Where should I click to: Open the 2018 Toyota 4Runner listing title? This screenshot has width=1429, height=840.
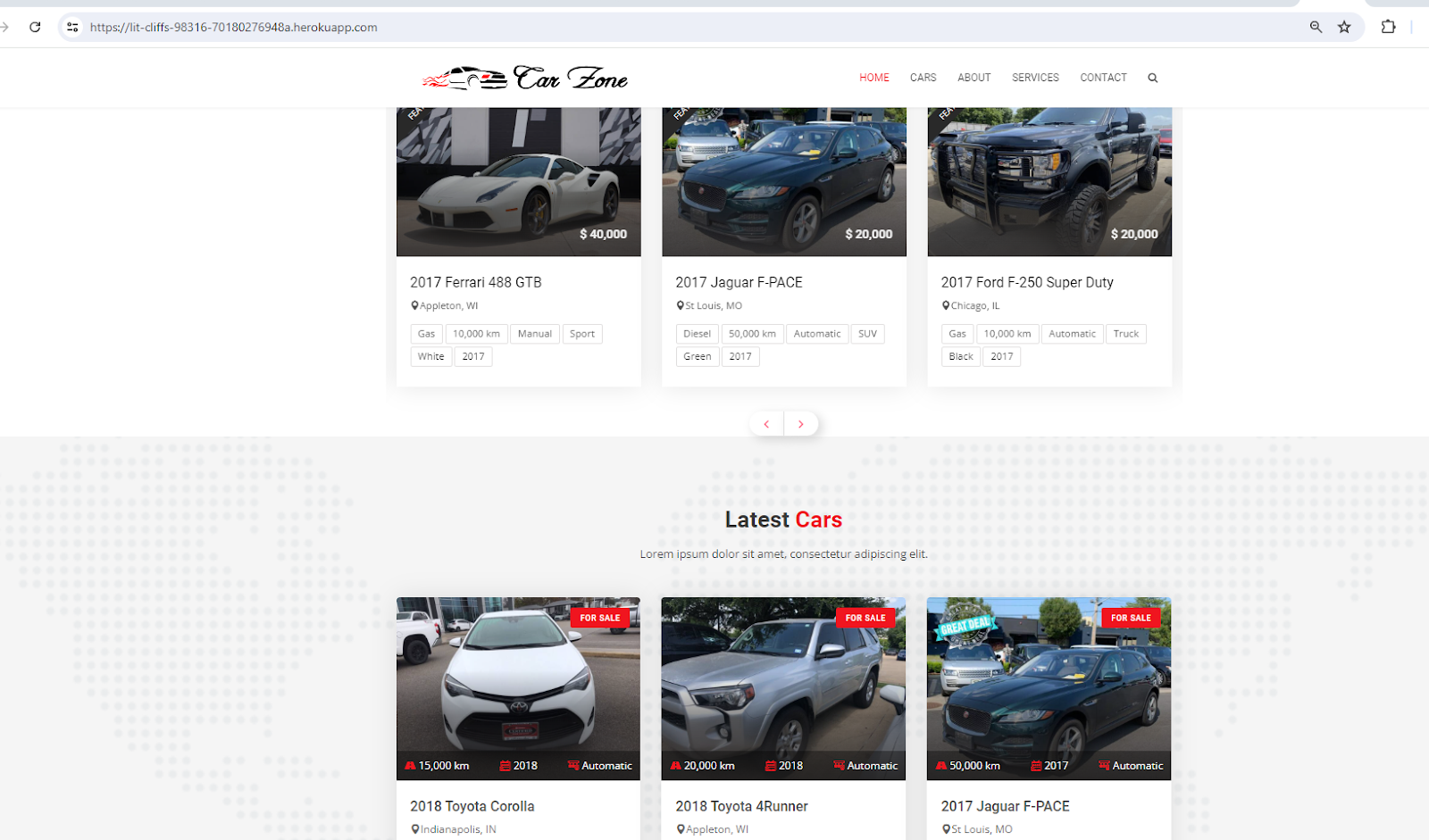coord(741,806)
